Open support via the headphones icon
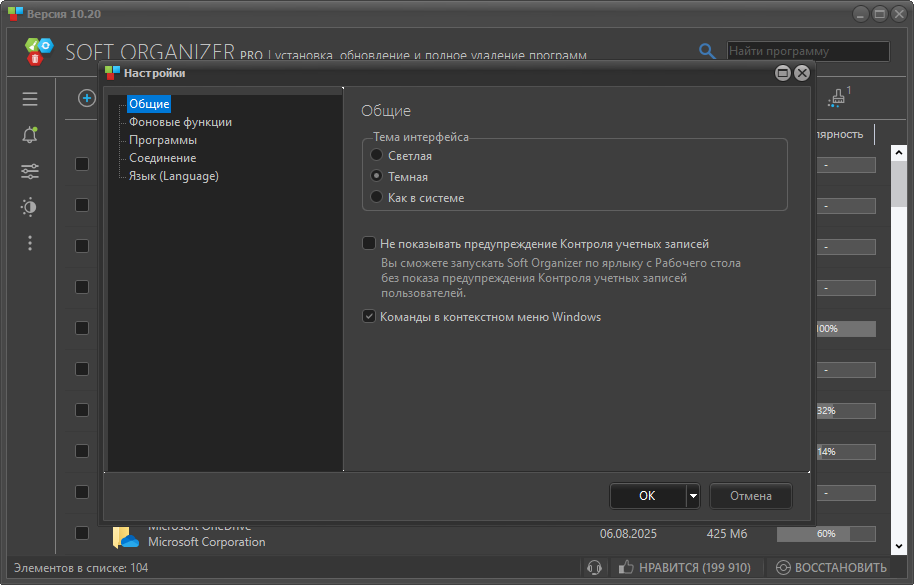Viewport: 914px width, 585px height. point(596,567)
